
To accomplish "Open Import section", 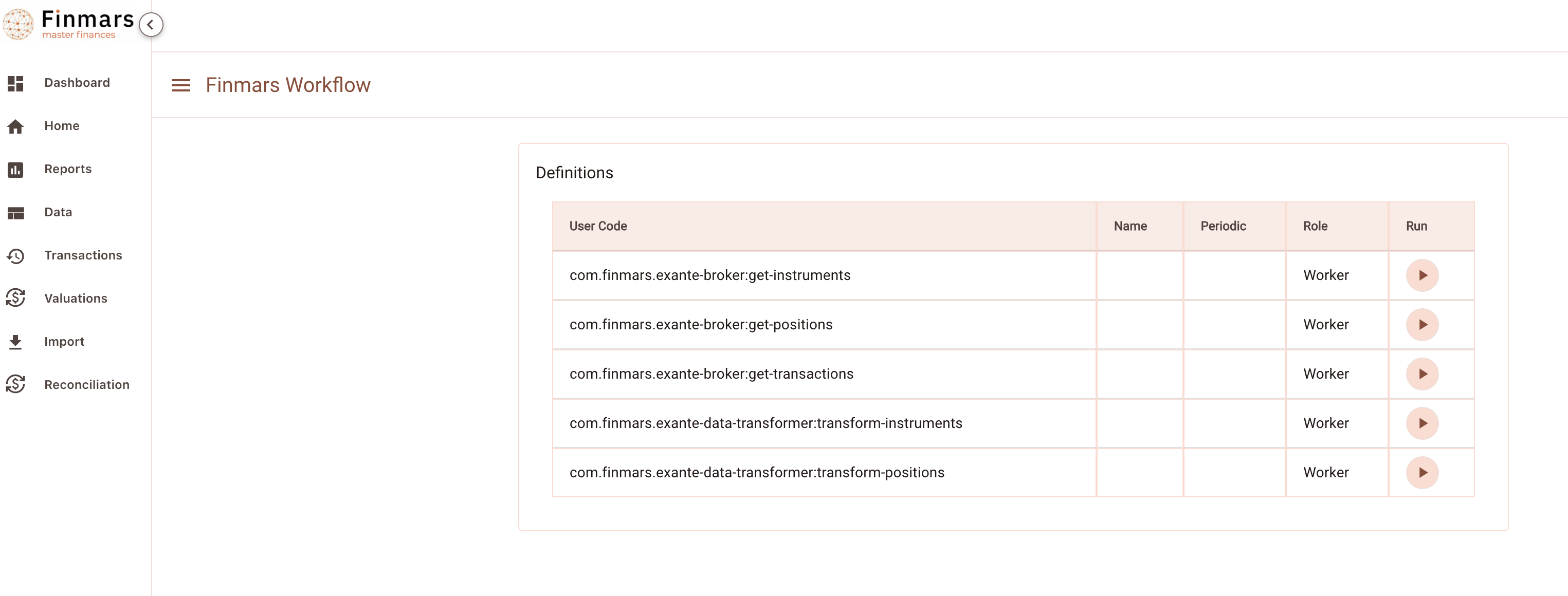I will (64, 342).
